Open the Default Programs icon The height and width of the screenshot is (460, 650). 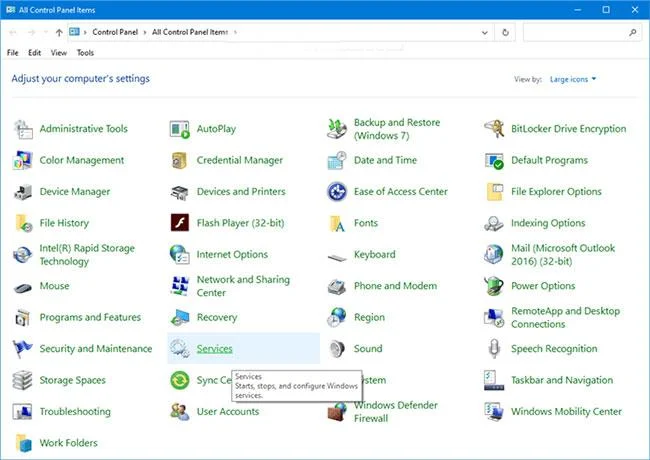tap(494, 160)
